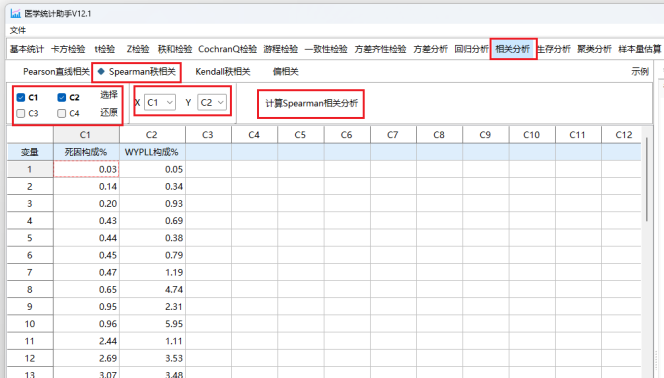664x378 pixels.
Task: Go to 一致性检验 tab
Action: (326, 49)
